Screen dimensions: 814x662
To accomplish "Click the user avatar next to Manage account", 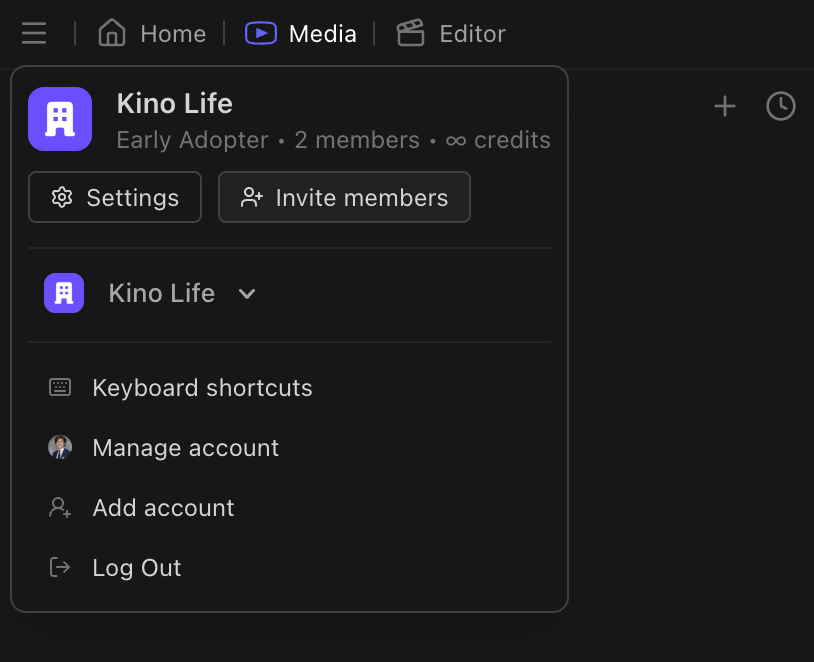I will 59,447.
